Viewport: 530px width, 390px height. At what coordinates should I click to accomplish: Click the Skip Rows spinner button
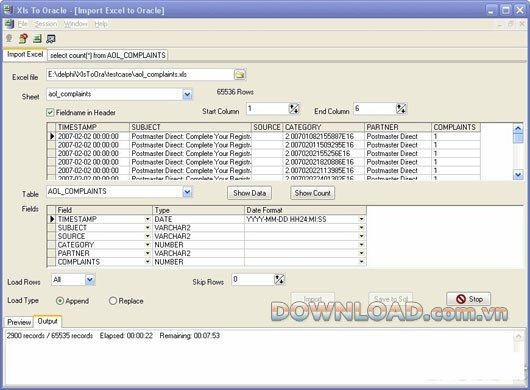(279, 279)
